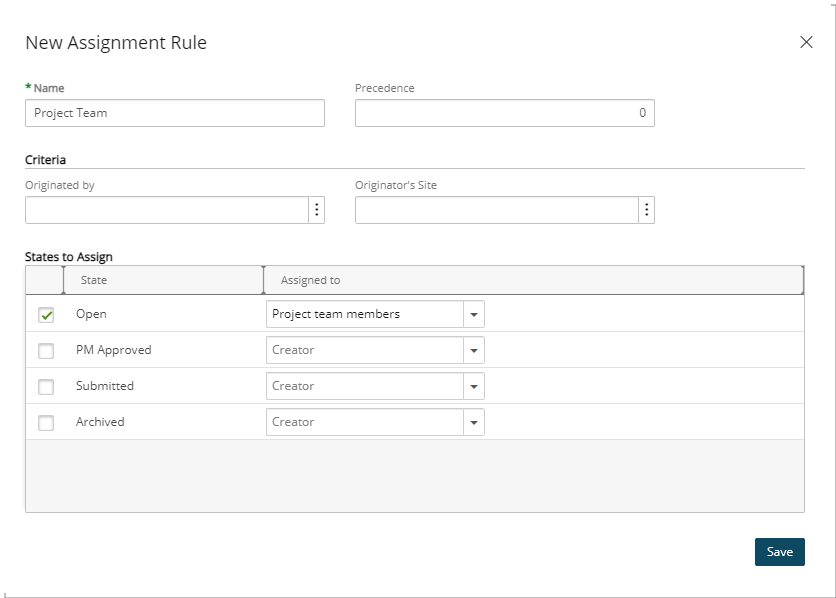Click the Originator's Site text field
836x598 pixels.
[x=496, y=210]
